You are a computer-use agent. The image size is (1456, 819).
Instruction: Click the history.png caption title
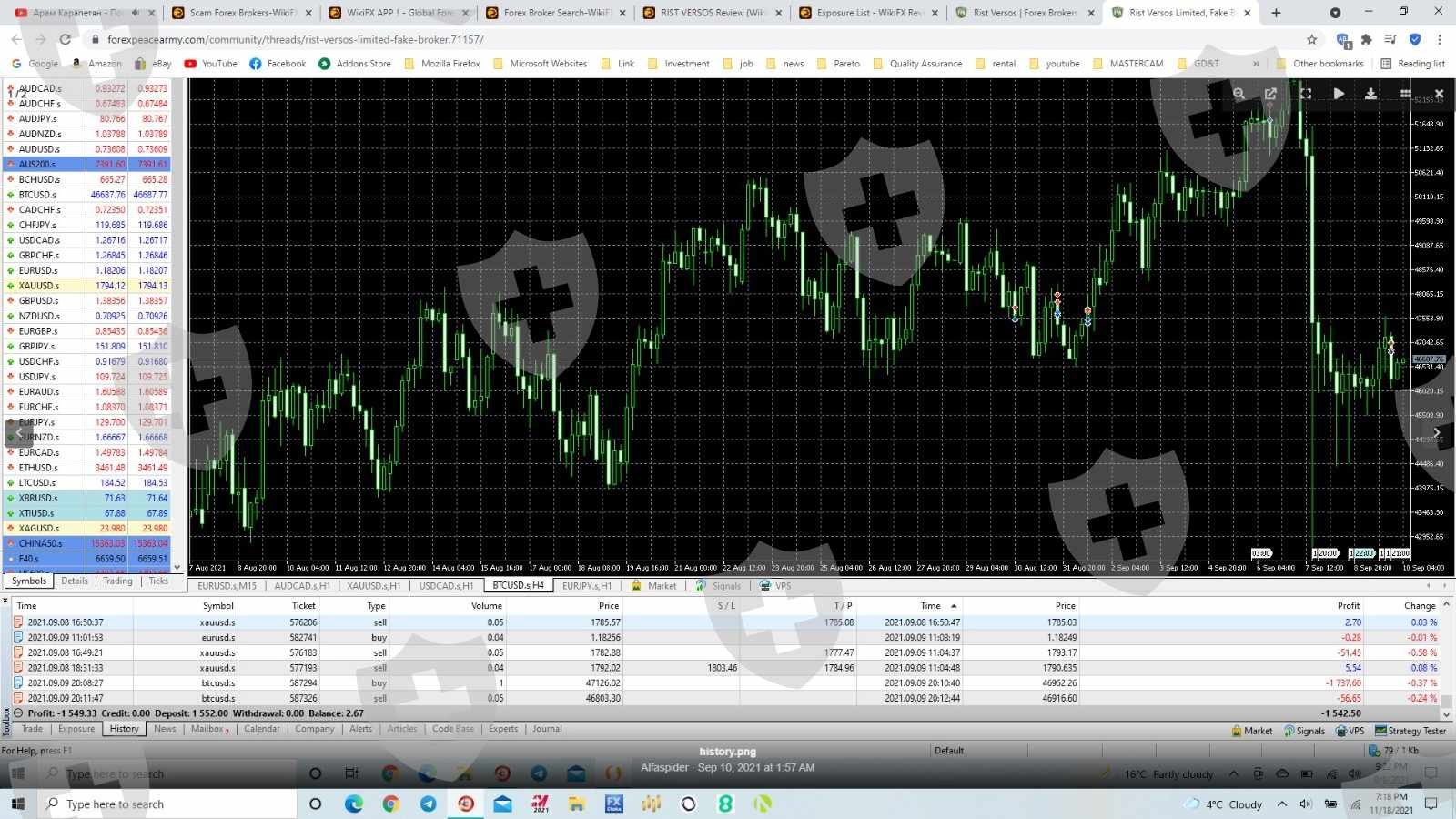coord(728,752)
